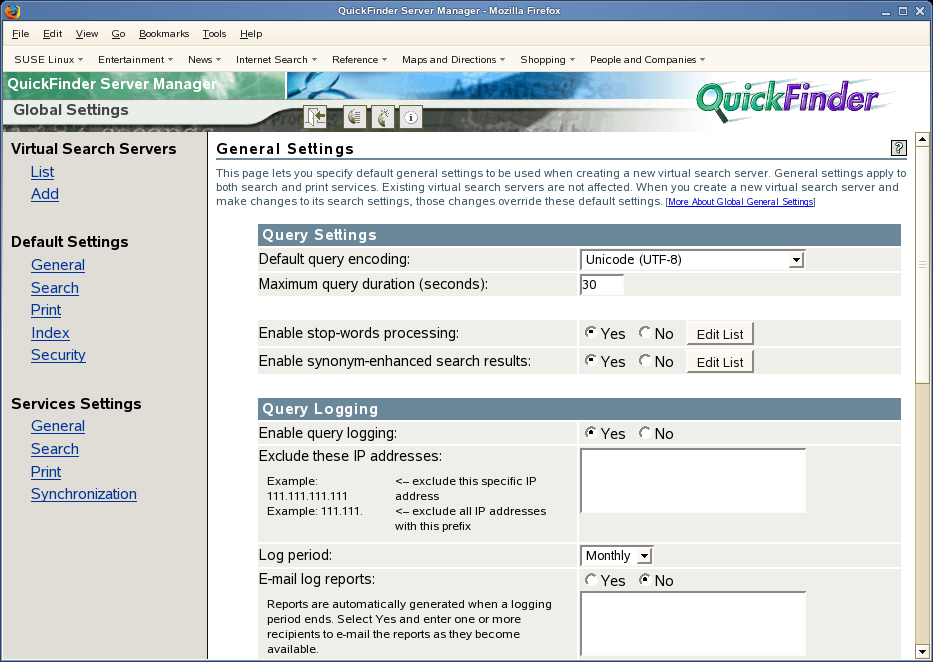Open the Security default settings link

pos(58,354)
